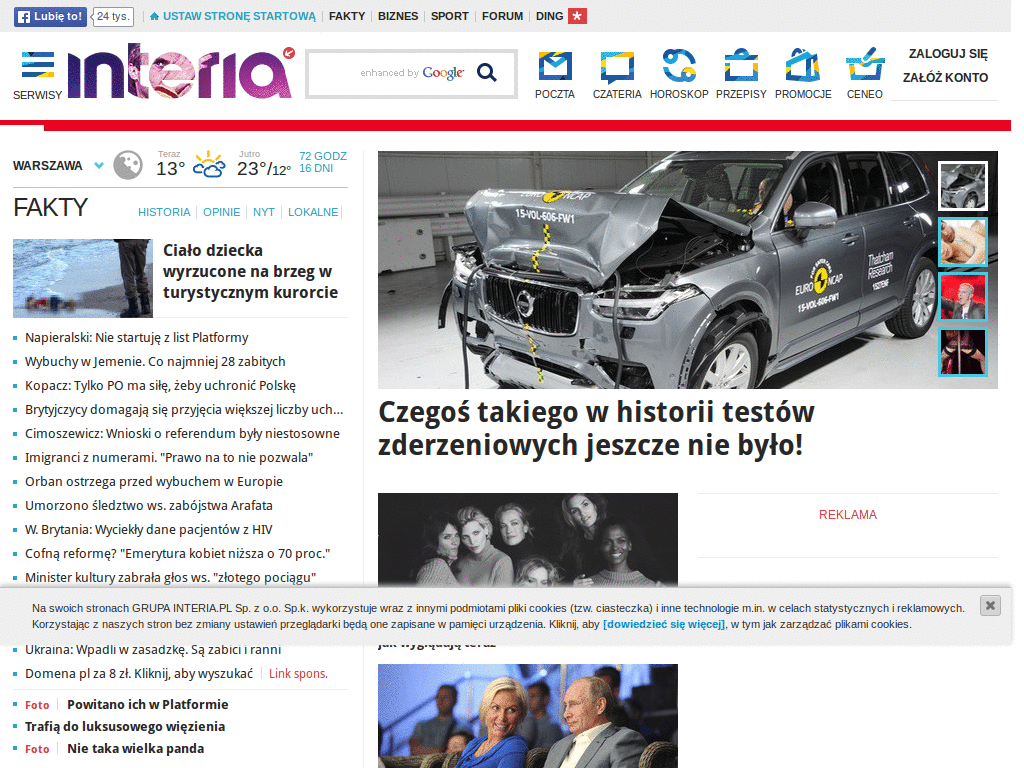Click ZALOGUJ SIĘ link
This screenshot has width=1024, height=768.
(948, 54)
